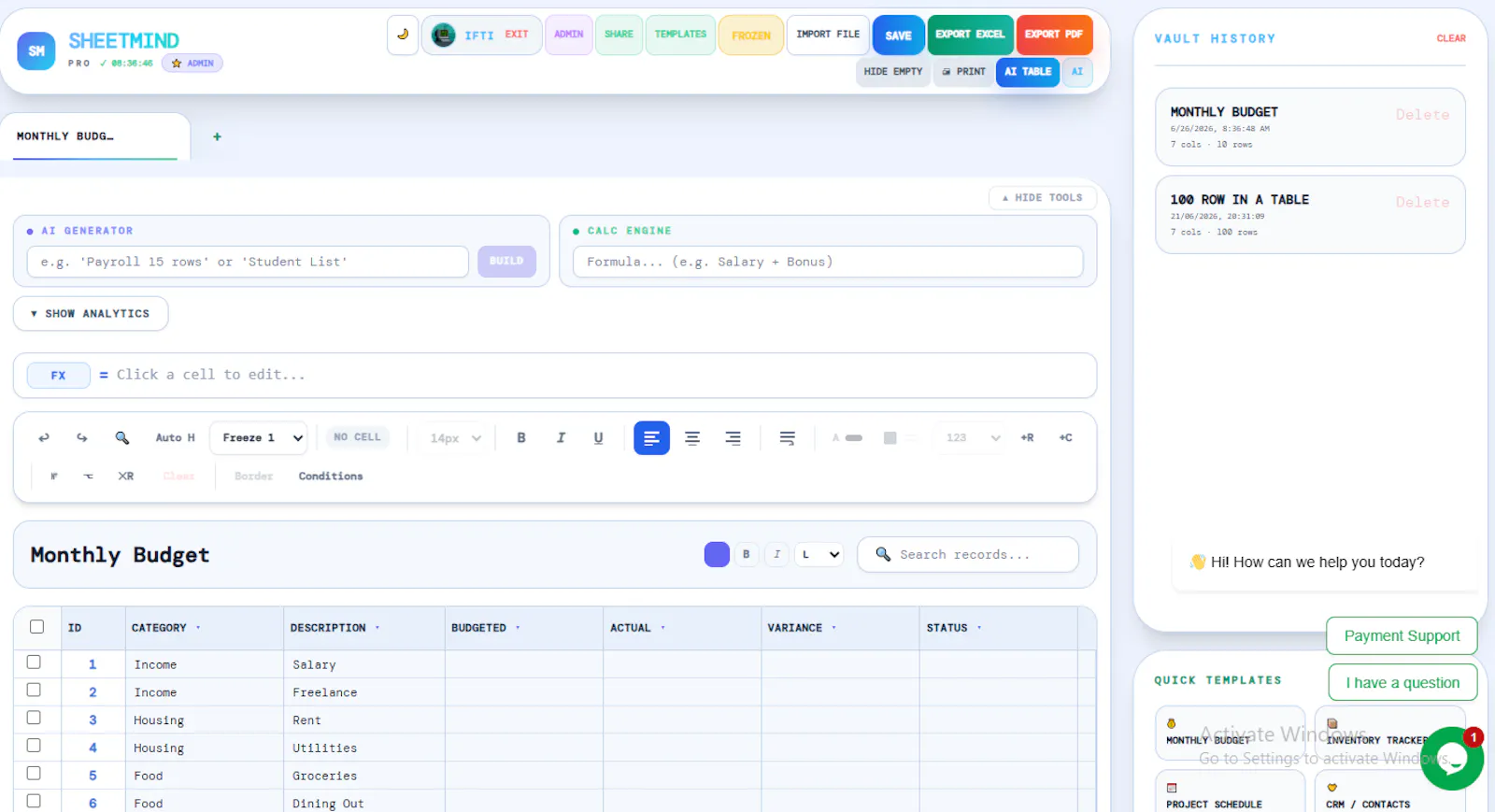1495x812 pixels.
Task: Click Import File button
Action: pyautogui.click(x=828, y=35)
